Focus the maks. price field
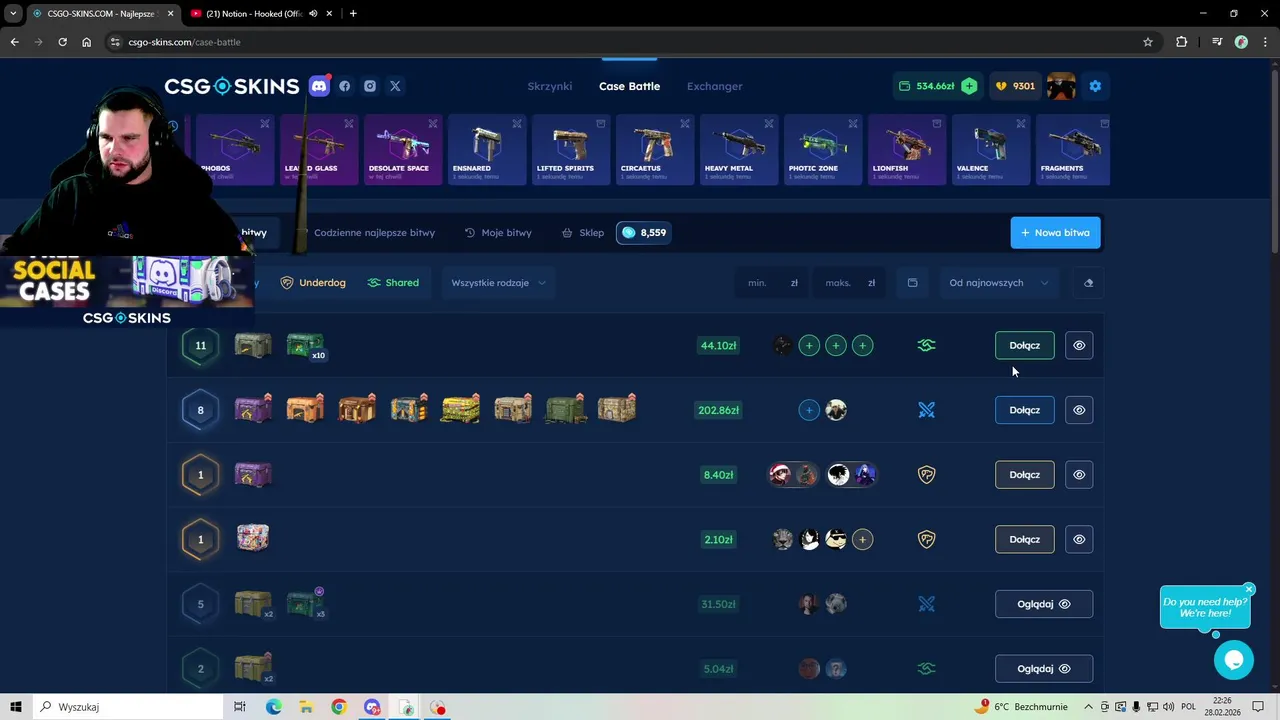 pos(849,283)
